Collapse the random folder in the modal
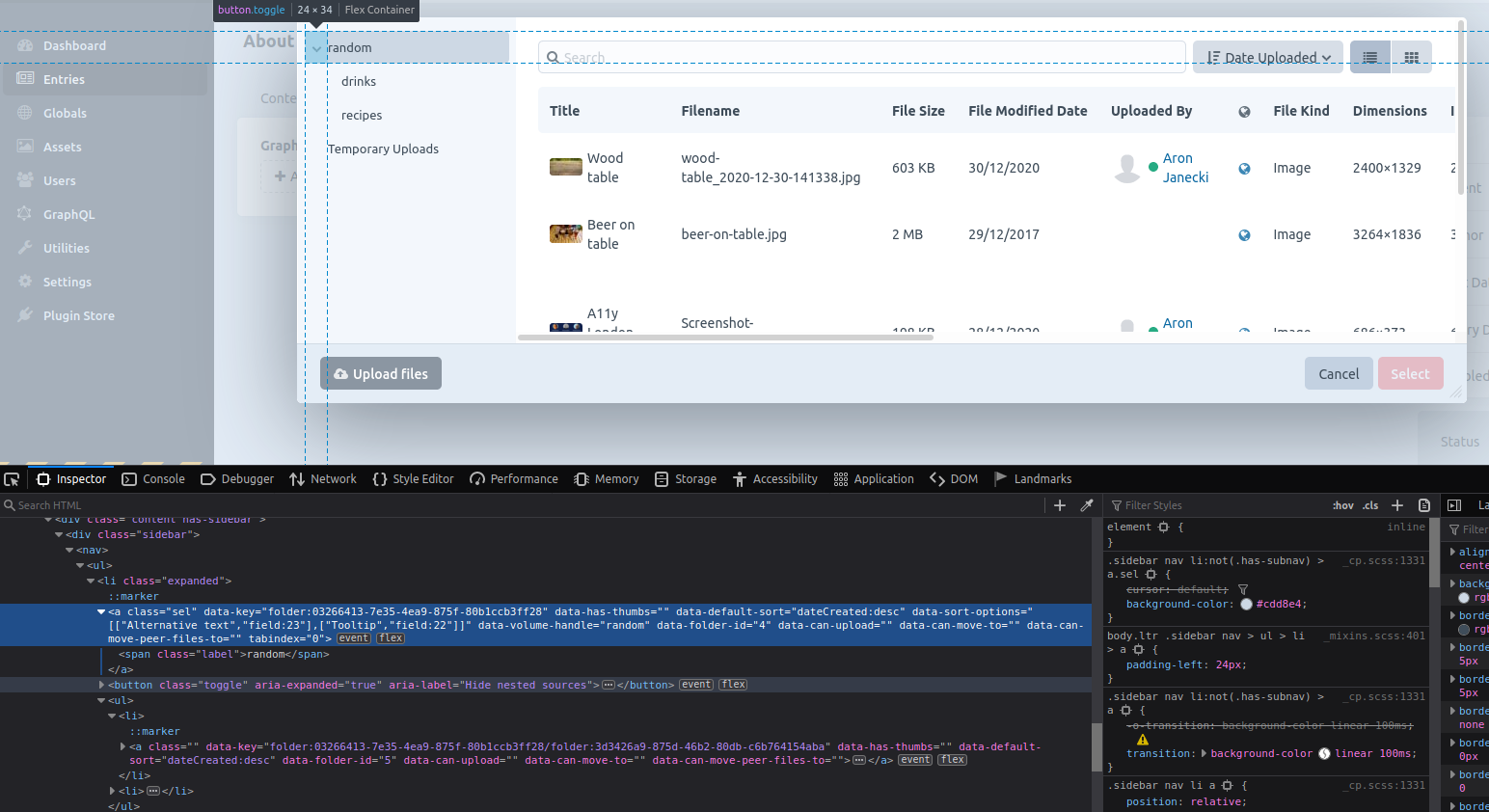Image resolution: width=1489 pixels, height=812 pixels. click(x=314, y=47)
